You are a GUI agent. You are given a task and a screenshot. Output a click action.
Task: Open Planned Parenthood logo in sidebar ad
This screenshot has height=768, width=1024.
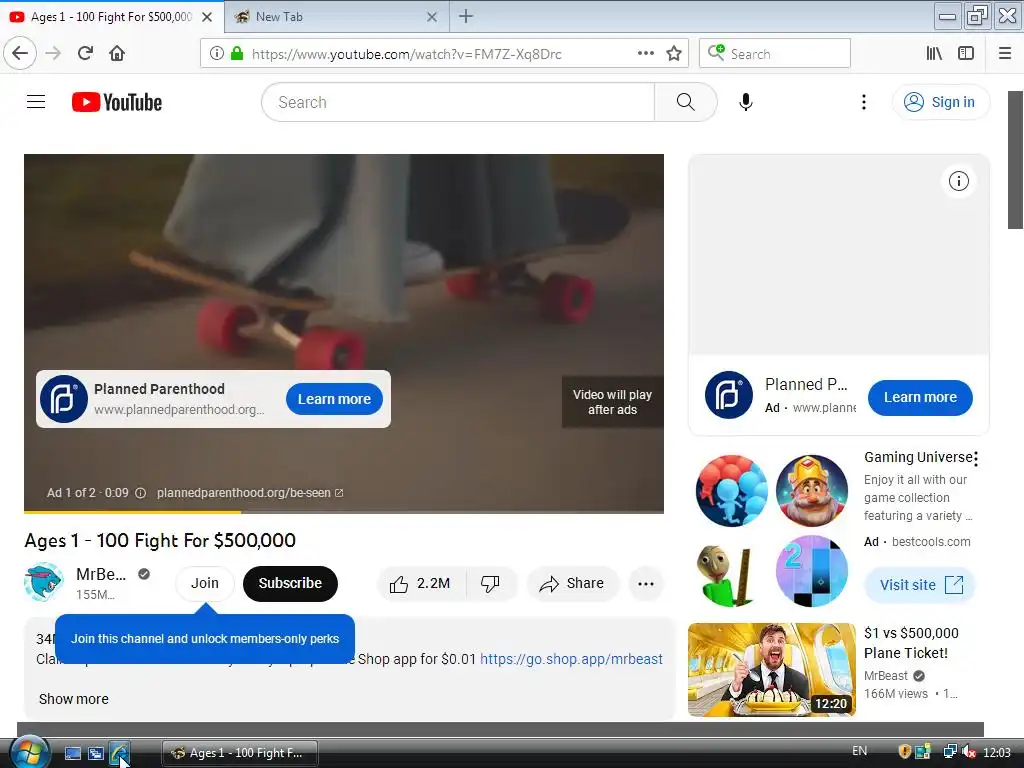[729, 395]
